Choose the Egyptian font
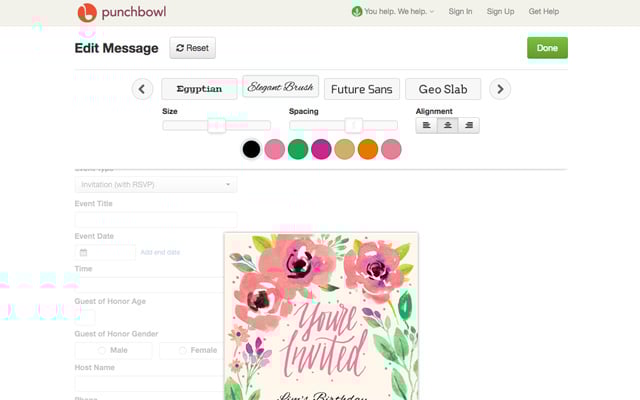Screen dimensions: 640x400 coord(199,89)
